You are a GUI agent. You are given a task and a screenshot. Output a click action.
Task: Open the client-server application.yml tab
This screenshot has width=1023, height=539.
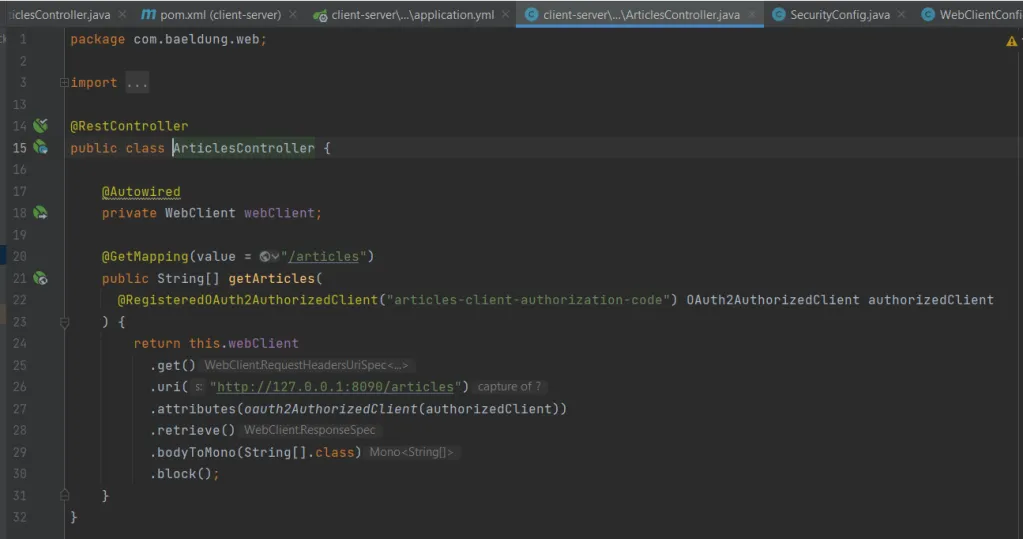click(412, 14)
